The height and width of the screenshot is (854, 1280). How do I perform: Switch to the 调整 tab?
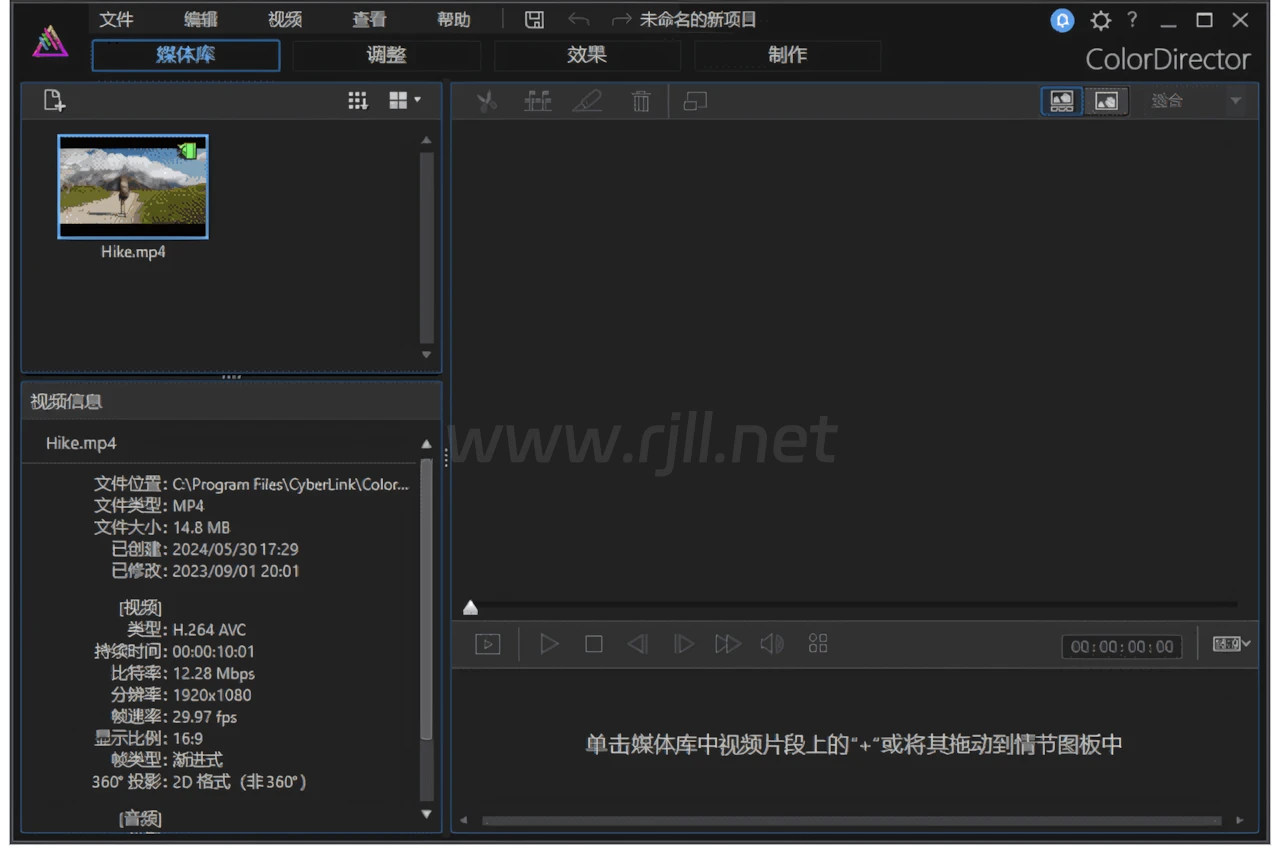point(386,56)
